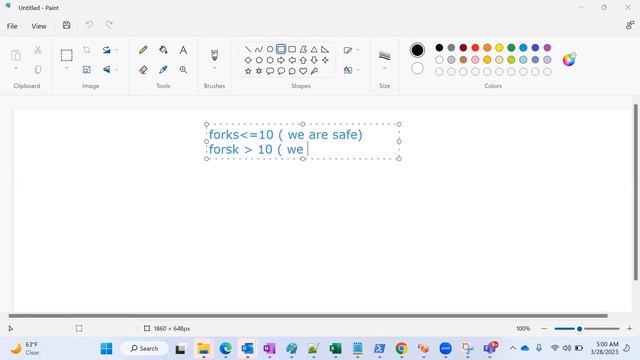Pick the yellow color swatch

point(499,48)
